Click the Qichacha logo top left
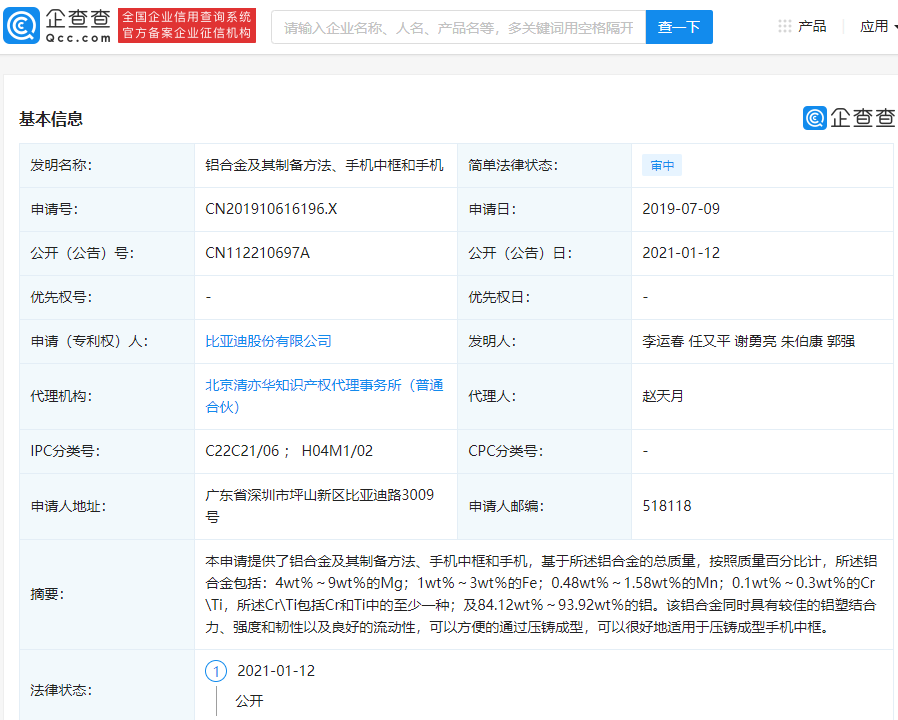 [58, 24]
